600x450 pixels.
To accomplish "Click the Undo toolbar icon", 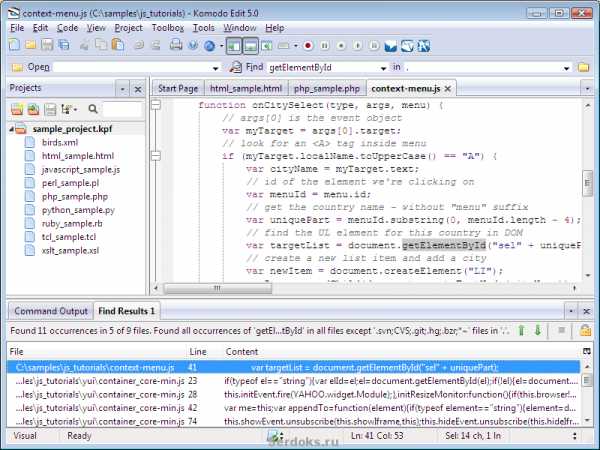I will (x=139, y=46).
